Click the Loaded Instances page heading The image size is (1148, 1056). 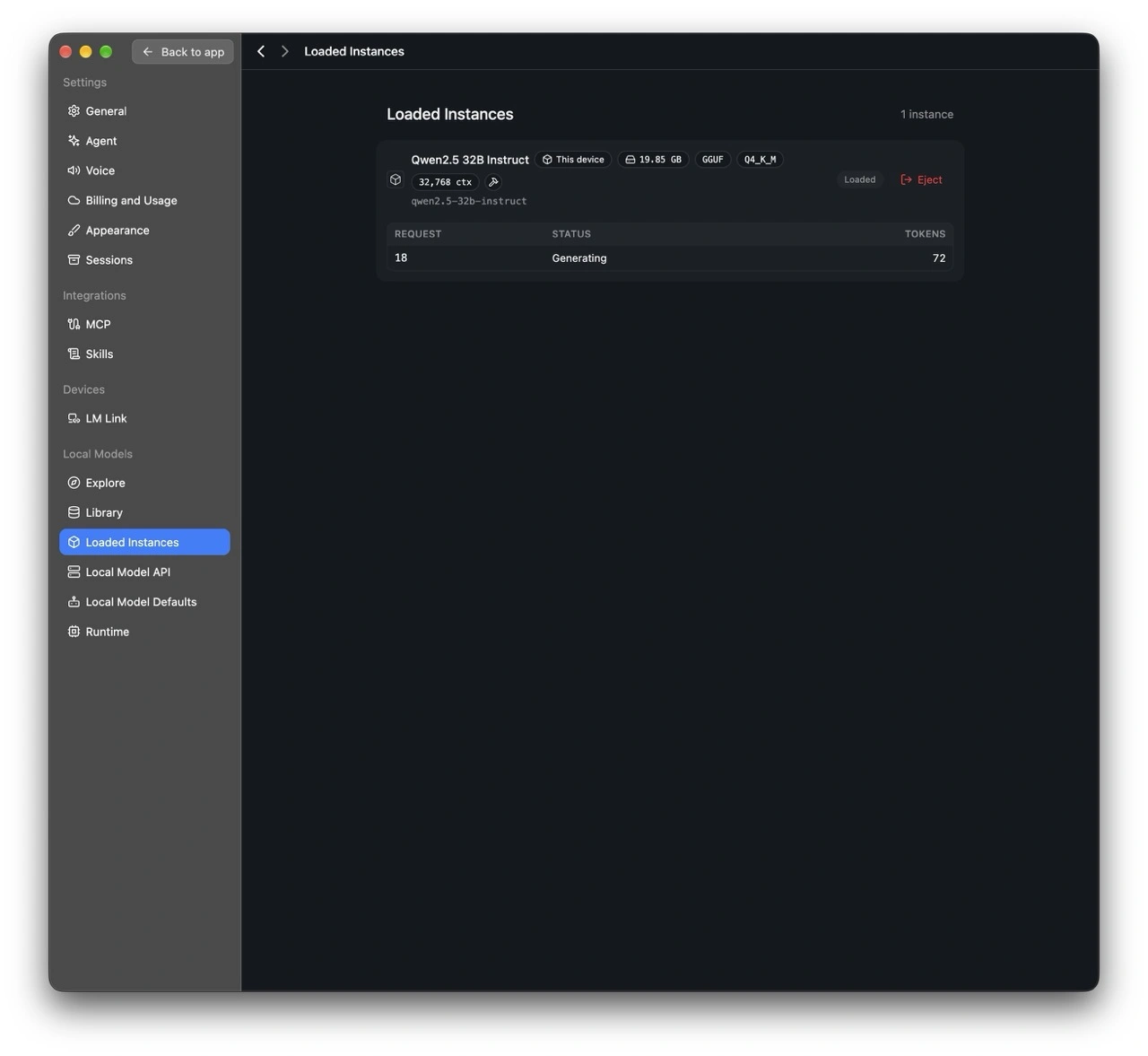click(450, 114)
